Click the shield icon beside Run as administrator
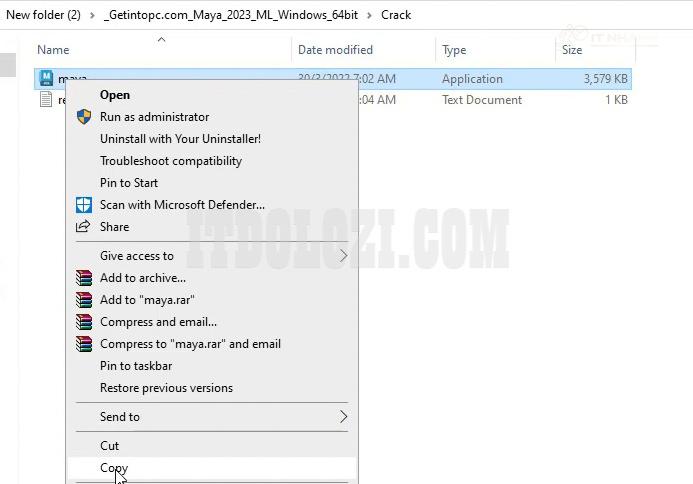Viewport: 693px width, 484px height. 84,117
